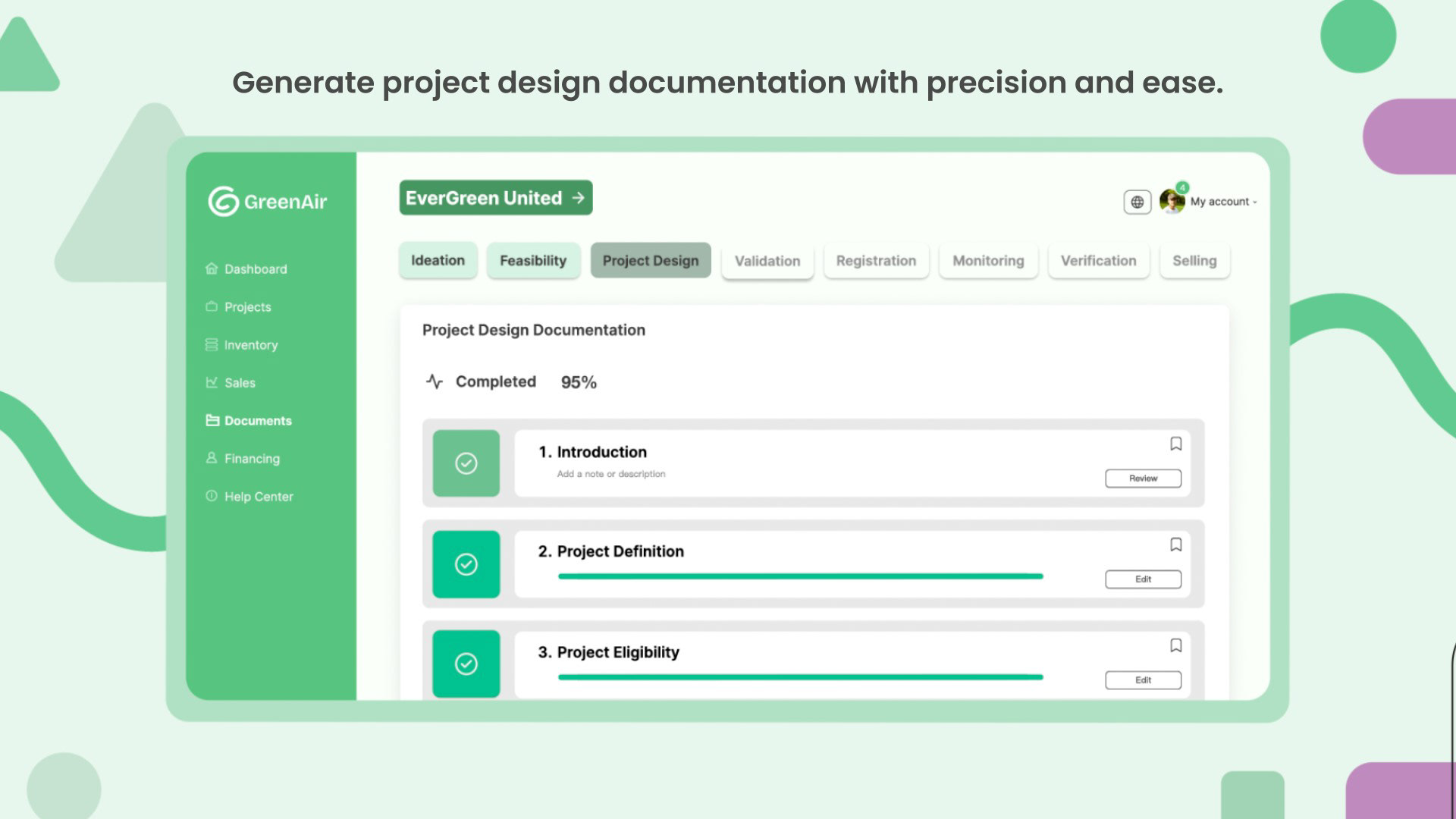Open the EverGreen United project selector
The height and width of the screenshot is (819, 1456).
(x=495, y=198)
